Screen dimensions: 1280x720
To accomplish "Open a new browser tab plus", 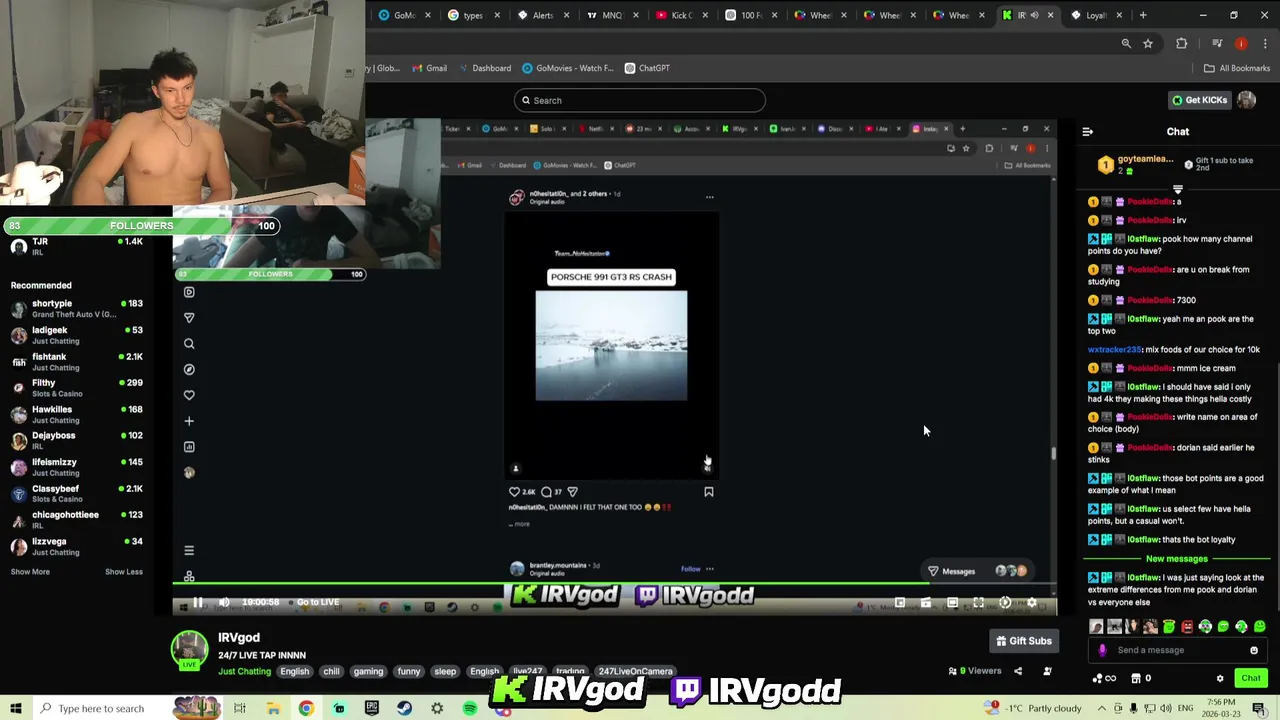I will (1144, 15).
